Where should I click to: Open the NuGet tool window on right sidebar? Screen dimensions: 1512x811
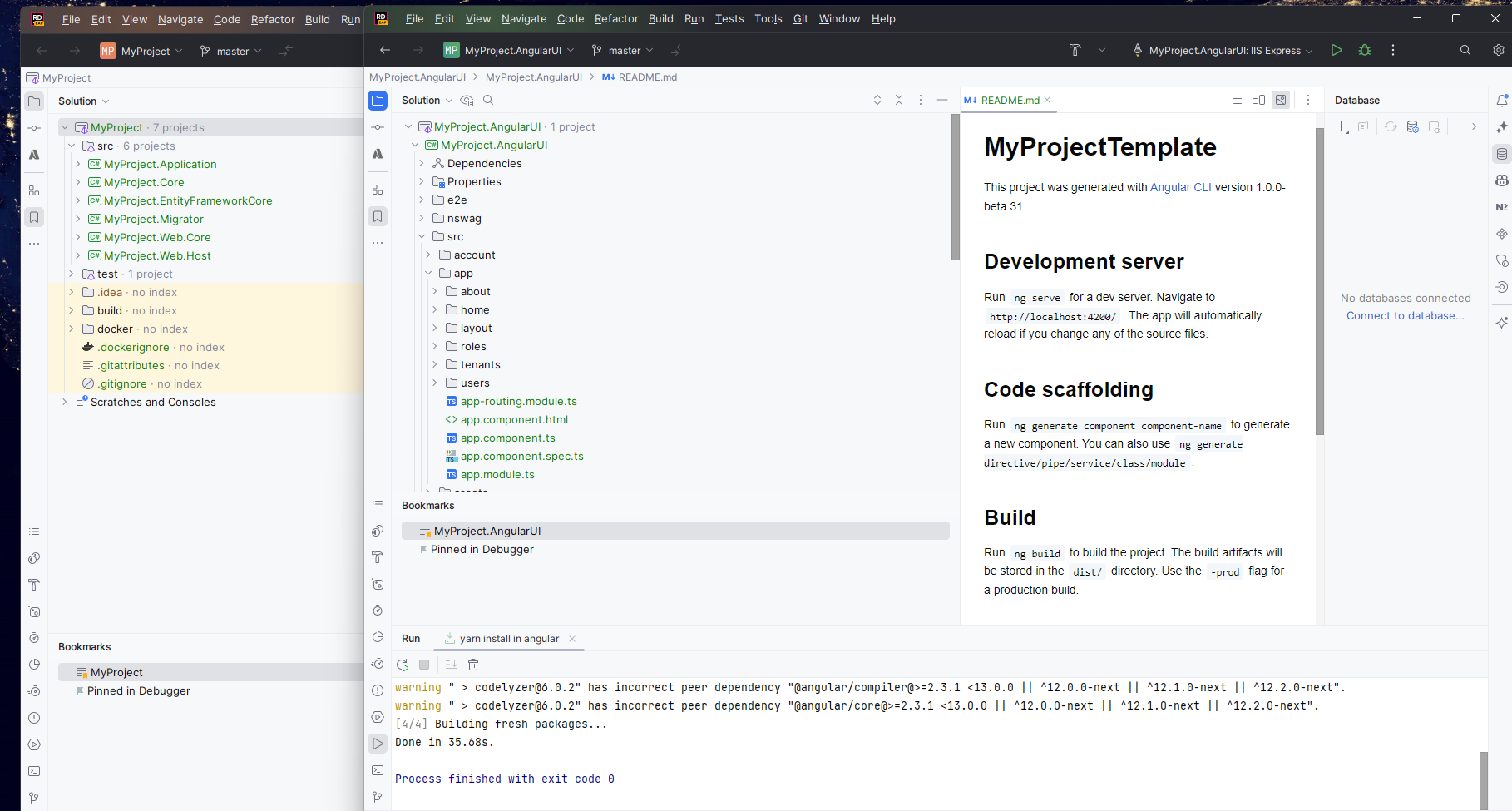coord(1501,207)
